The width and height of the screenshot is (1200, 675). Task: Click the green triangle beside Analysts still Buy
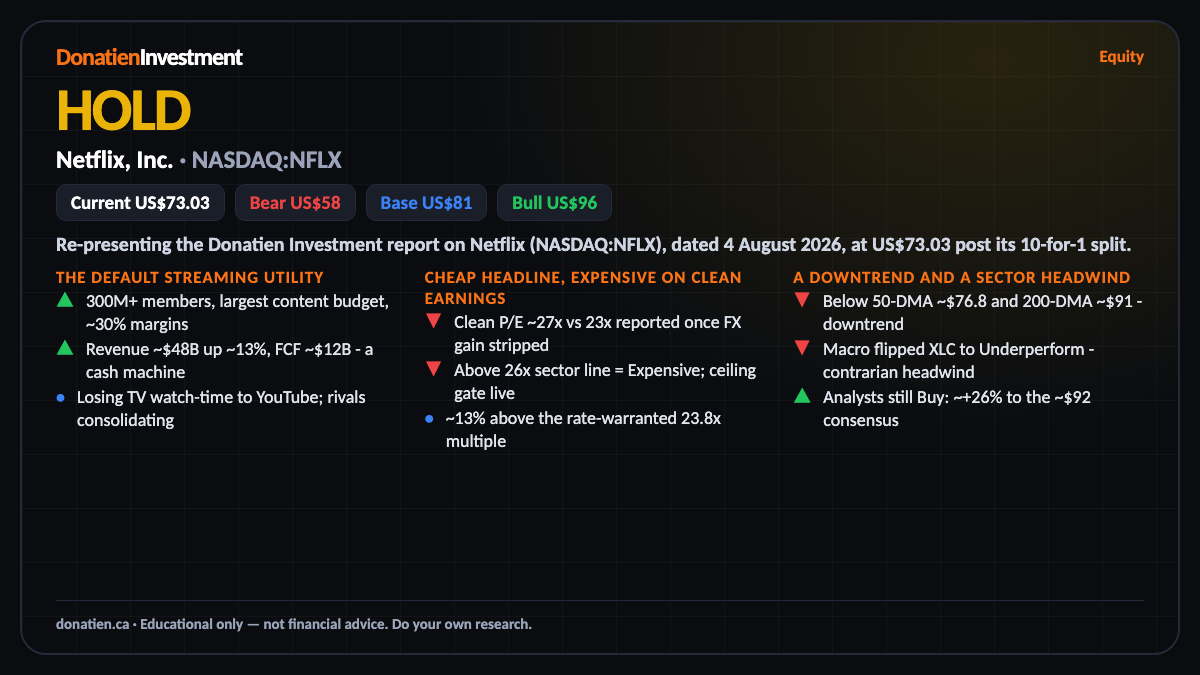click(801, 396)
